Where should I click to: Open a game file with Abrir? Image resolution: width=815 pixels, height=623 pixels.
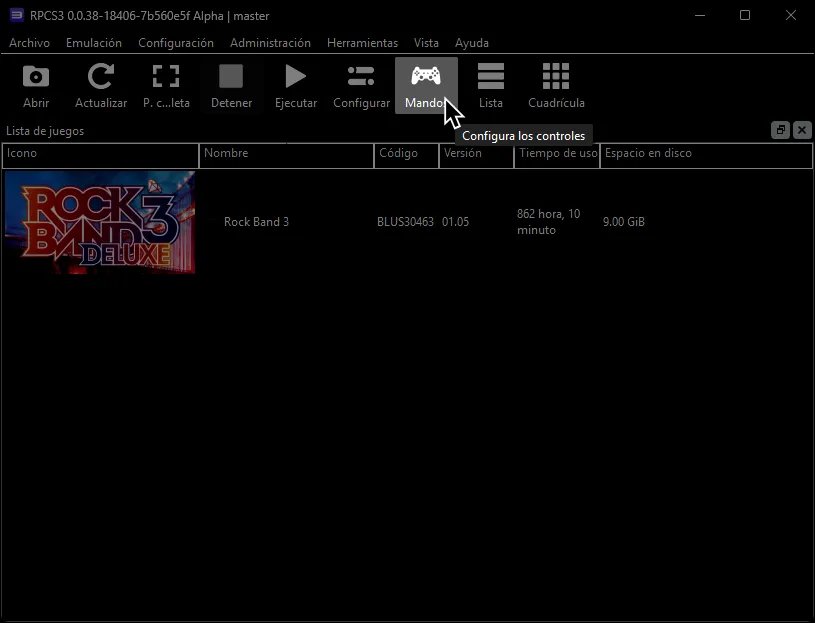35,85
